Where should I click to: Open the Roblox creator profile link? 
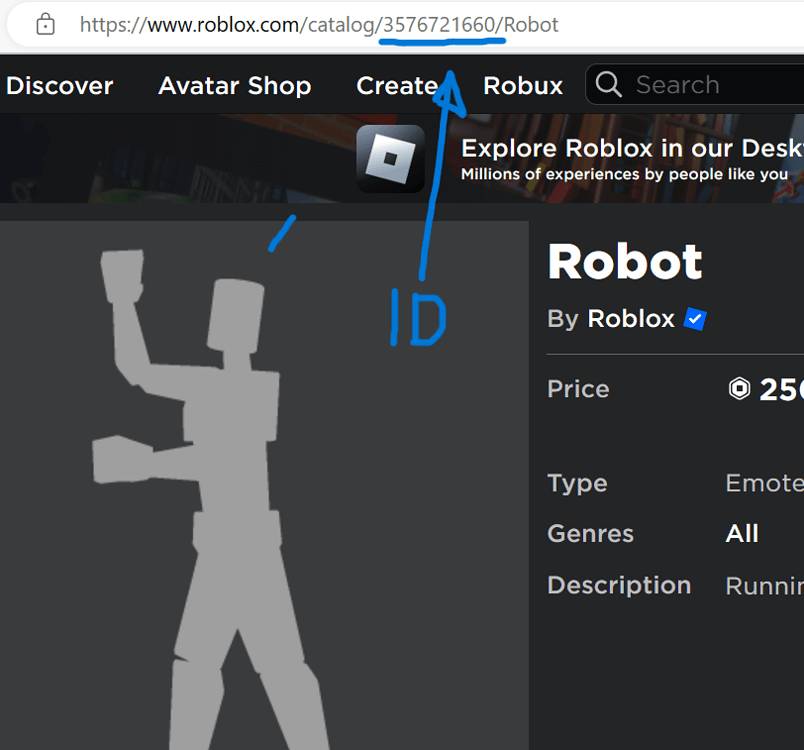coord(631,318)
